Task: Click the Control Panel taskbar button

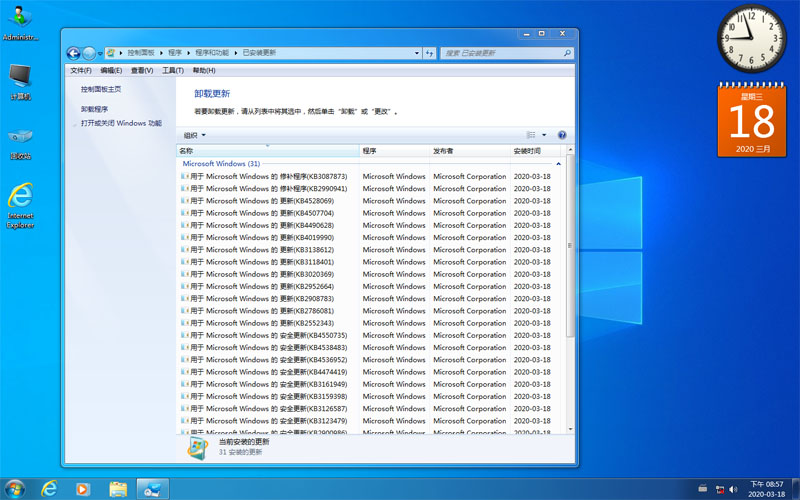Action: point(153,489)
